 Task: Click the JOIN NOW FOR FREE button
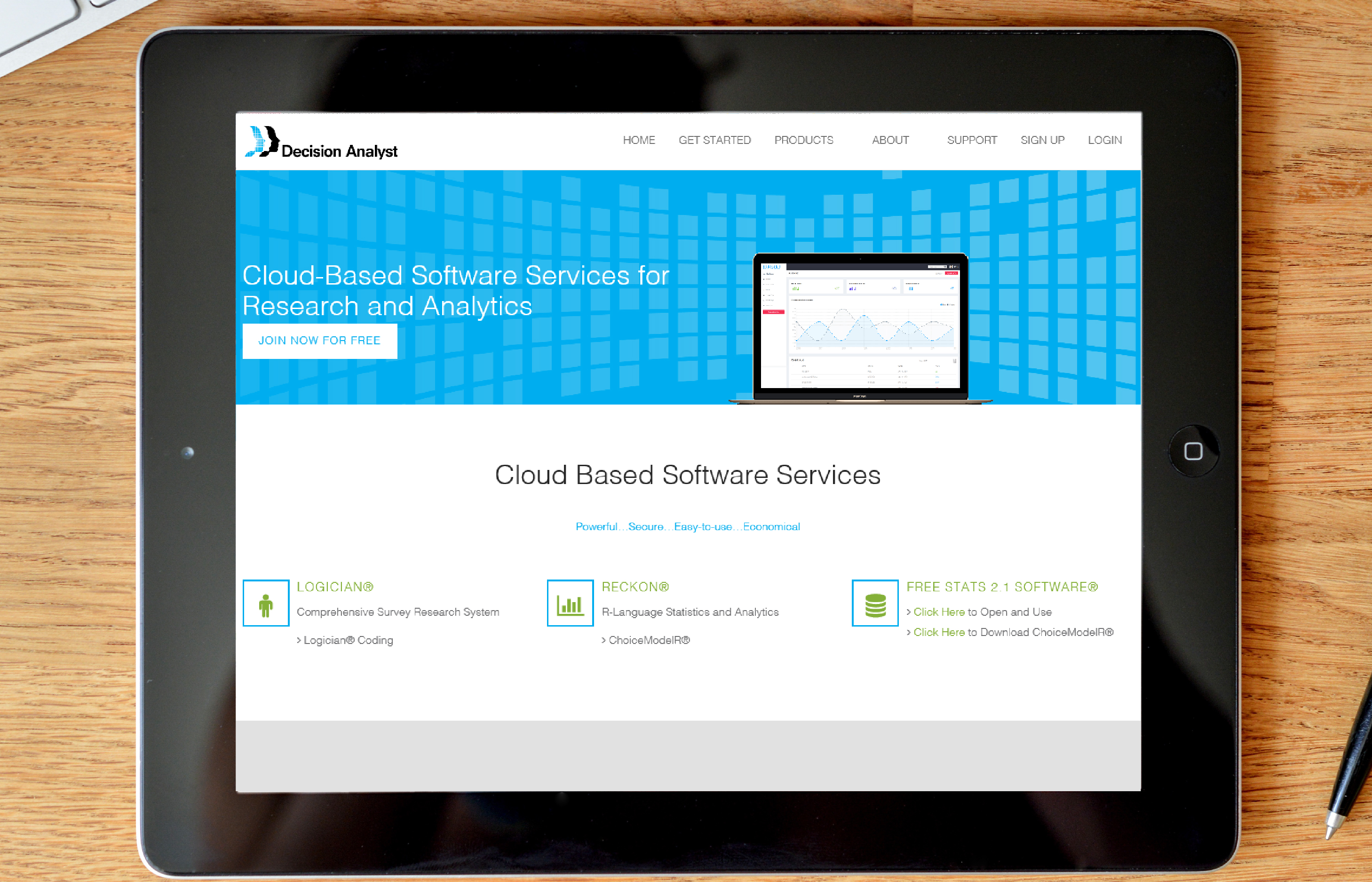[x=319, y=341]
